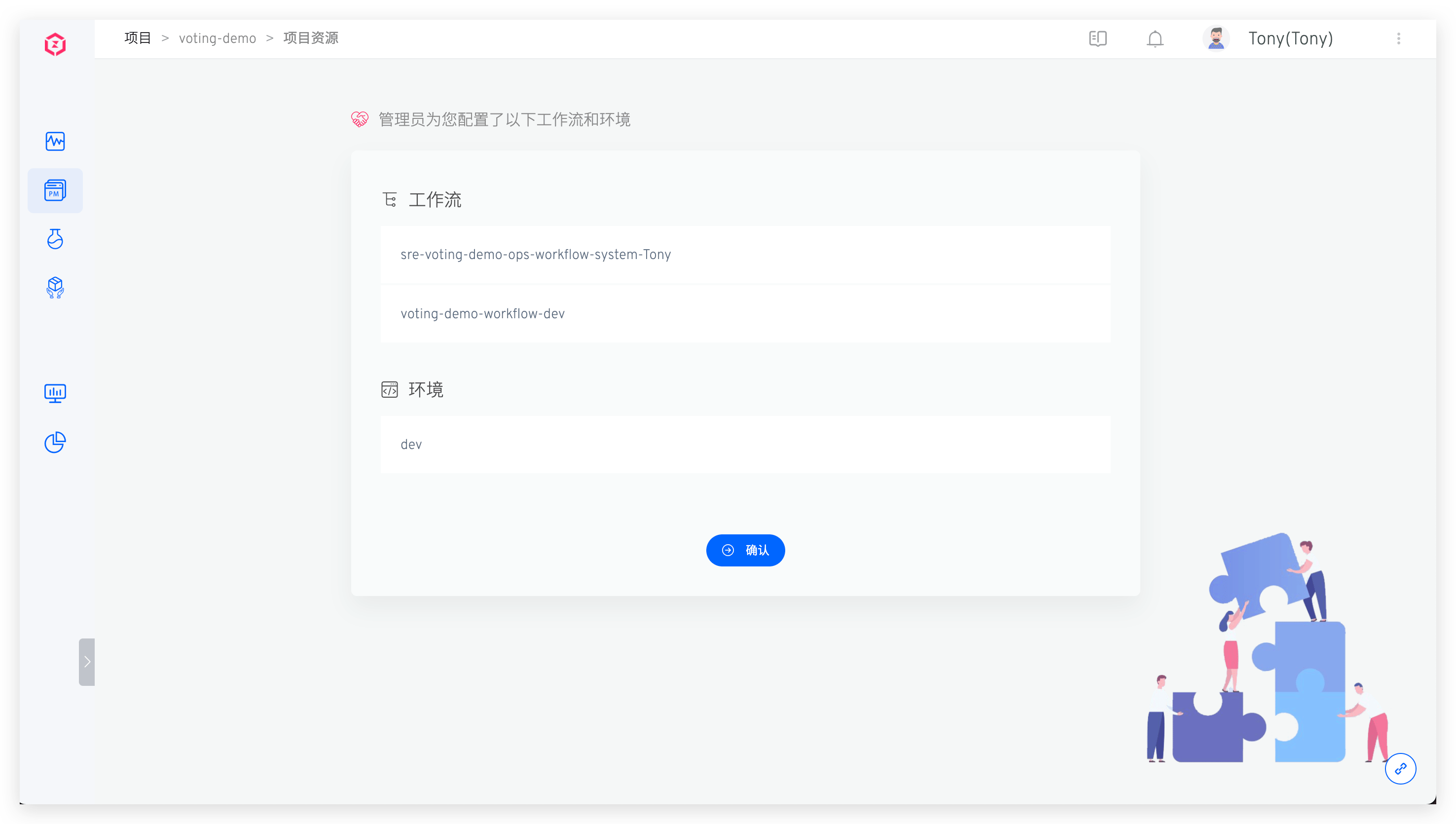Open the pie chart reports sidebar icon
This screenshot has width=1456, height=824.
55,442
